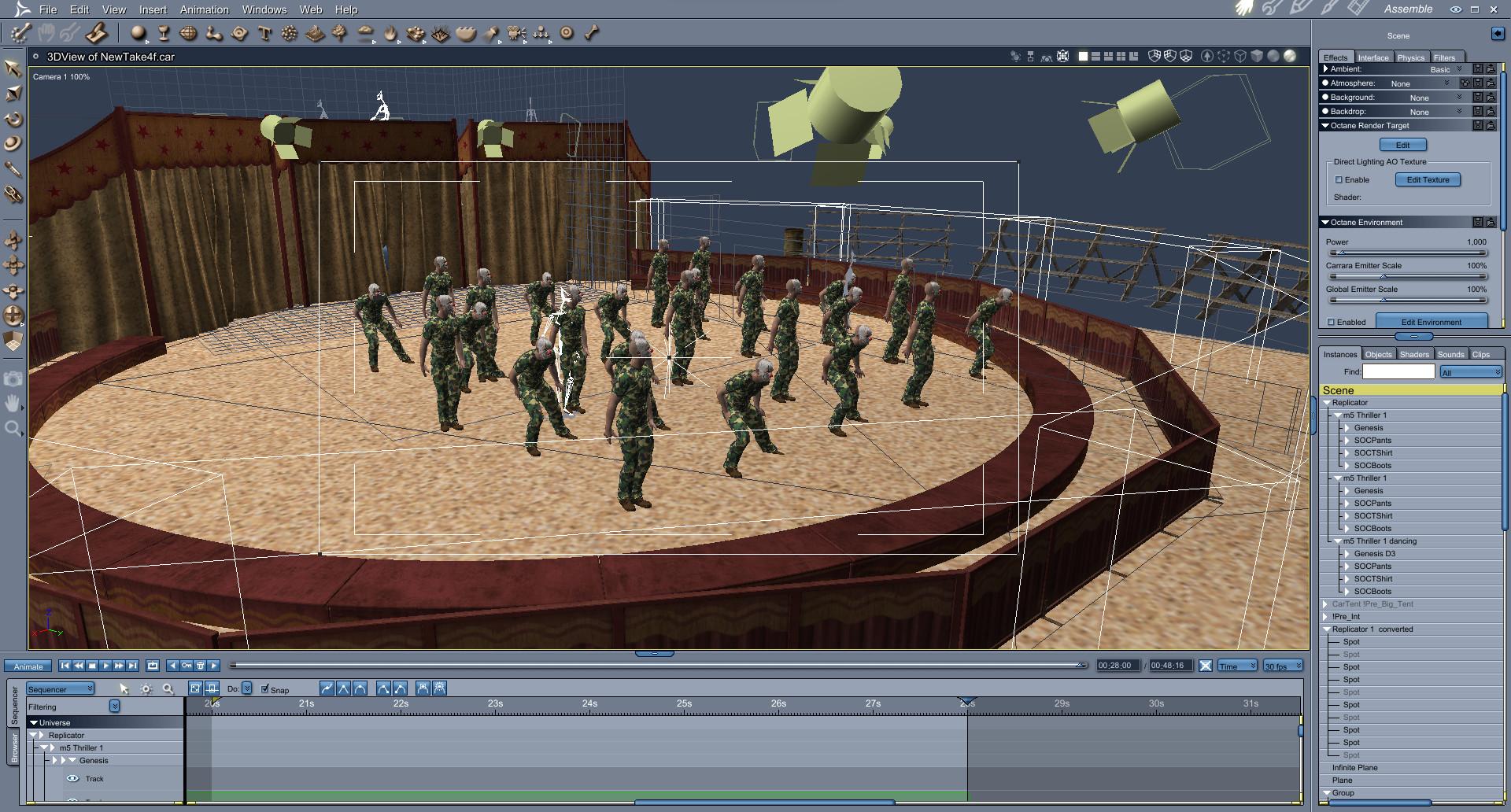Open the Animation menu
Screen dimensions: 1511x812
click(x=205, y=9)
